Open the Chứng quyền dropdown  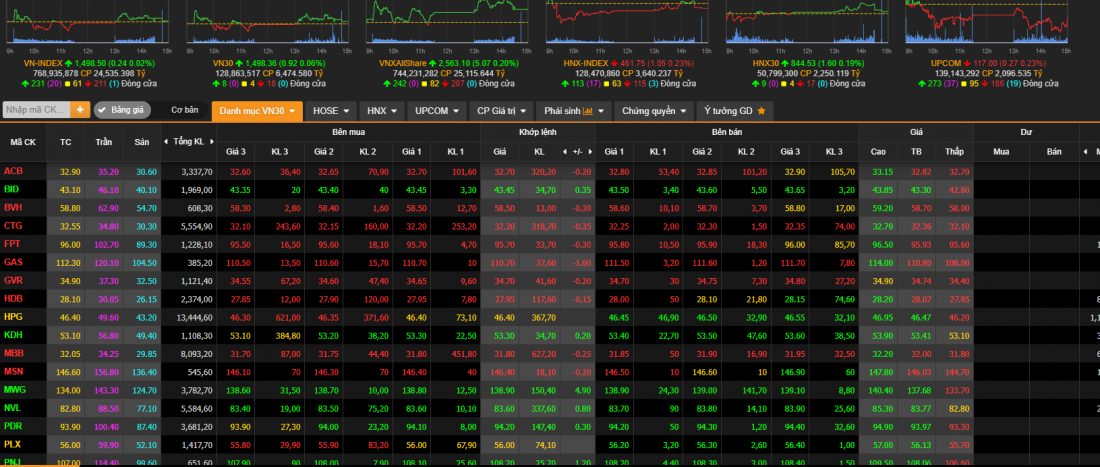(653, 110)
